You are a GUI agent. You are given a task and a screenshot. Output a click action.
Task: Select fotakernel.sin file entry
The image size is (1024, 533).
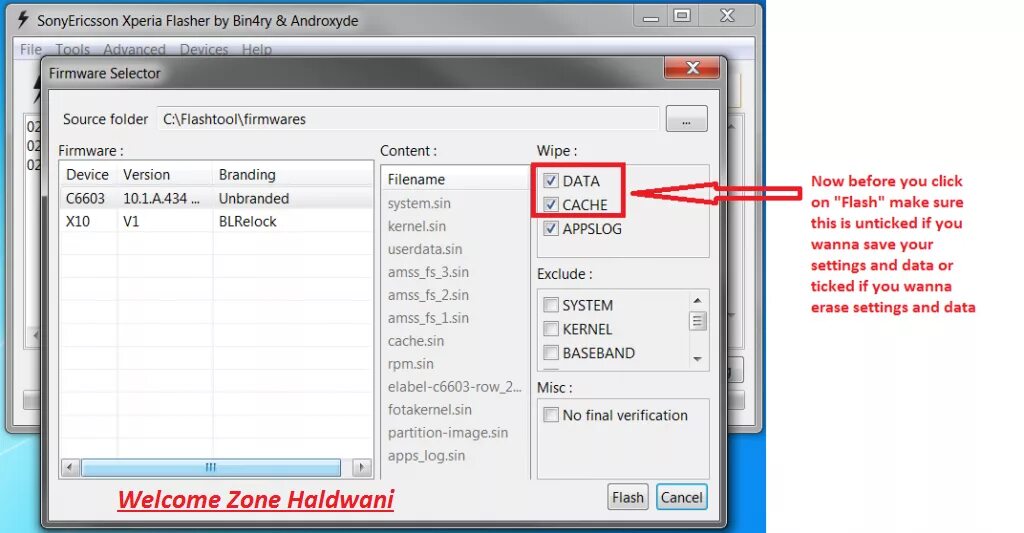point(429,410)
